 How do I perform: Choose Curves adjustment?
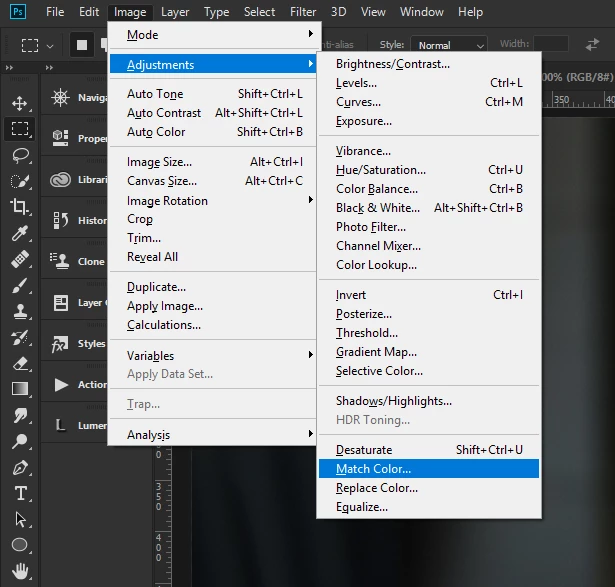(x=429, y=102)
